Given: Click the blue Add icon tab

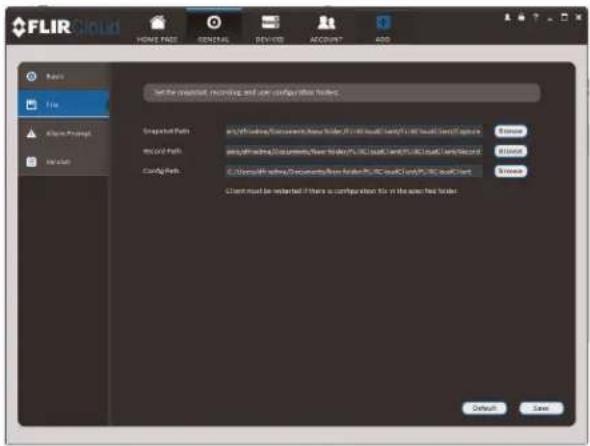Looking at the screenshot, I should (x=383, y=29).
